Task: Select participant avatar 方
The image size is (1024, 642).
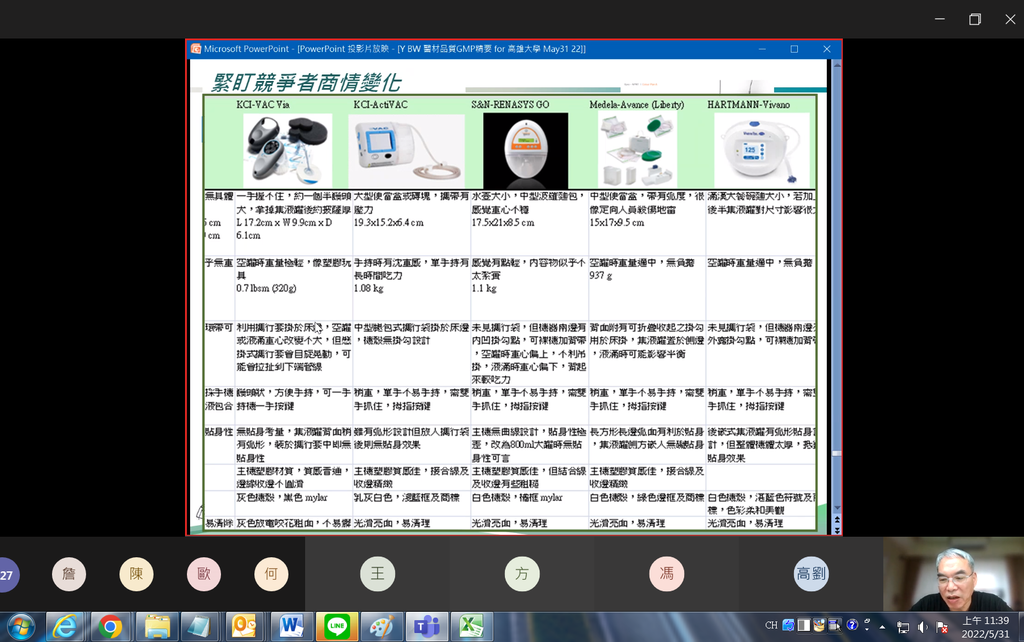Action: click(x=522, y=574)
